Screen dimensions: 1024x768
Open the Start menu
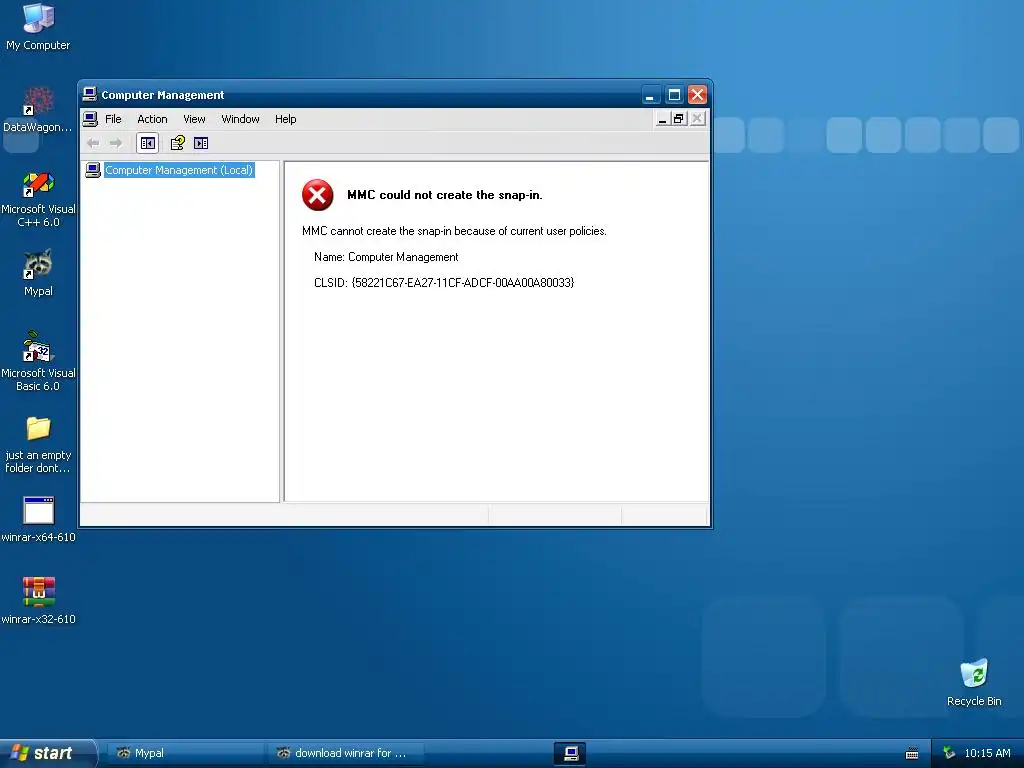47,753
